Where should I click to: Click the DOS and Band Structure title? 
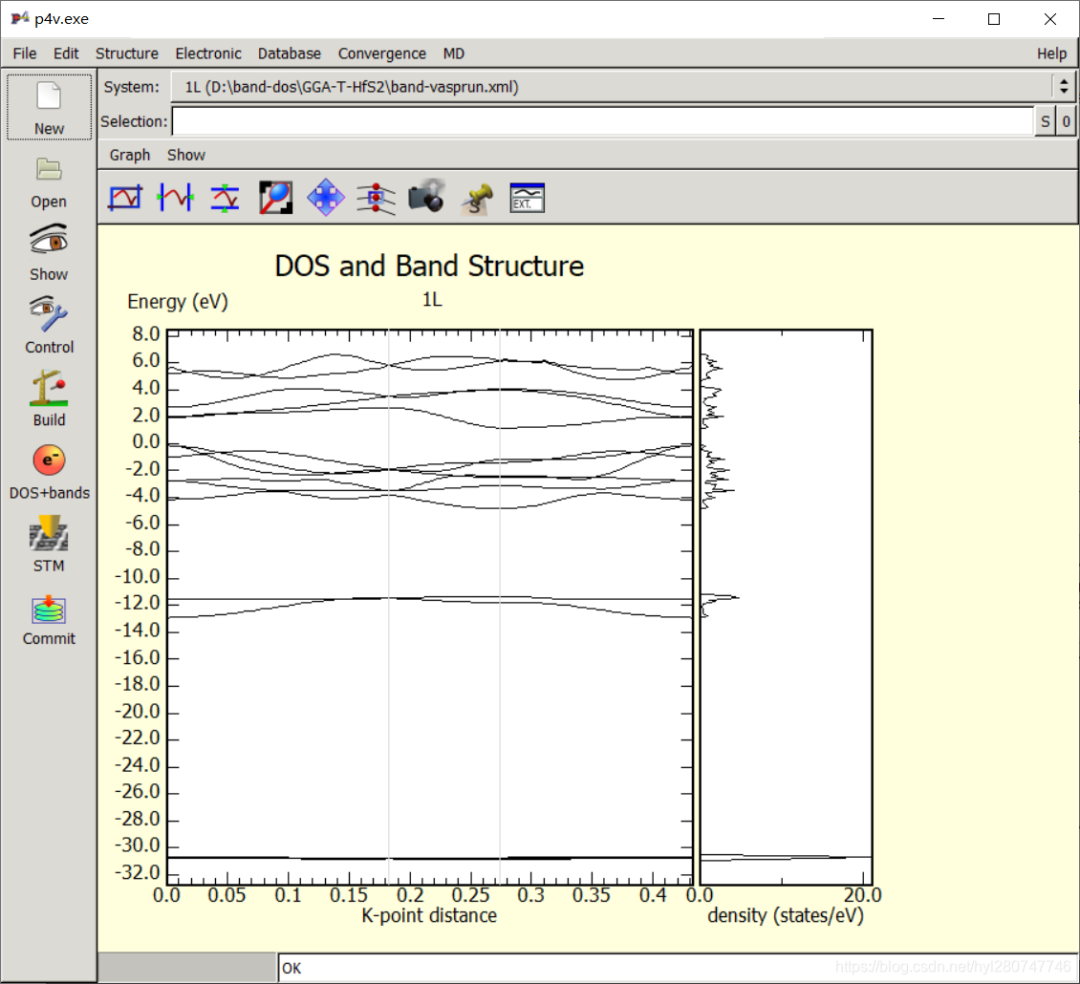coord(429,266)
